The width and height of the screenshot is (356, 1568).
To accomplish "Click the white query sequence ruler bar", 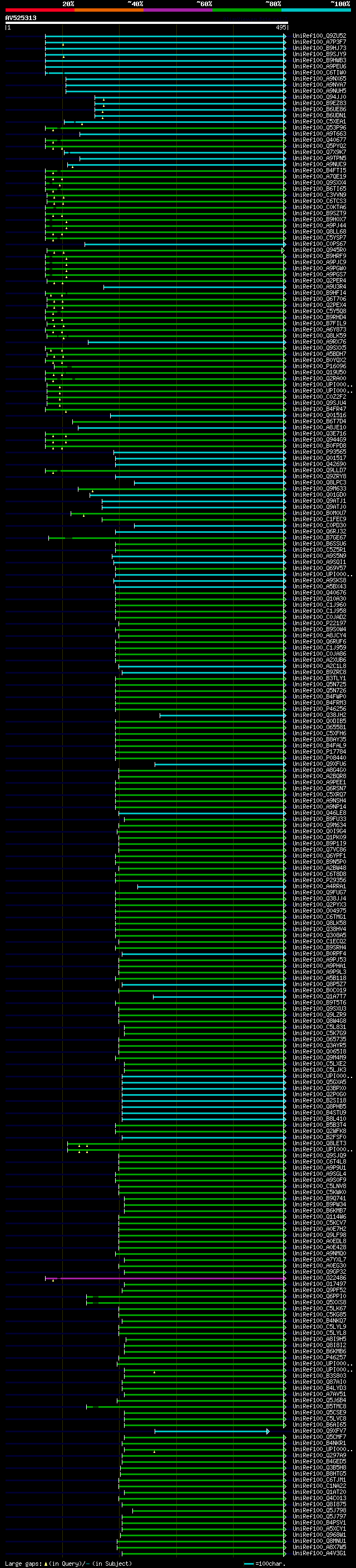I will pyautogui.click(x=147, y=23).
